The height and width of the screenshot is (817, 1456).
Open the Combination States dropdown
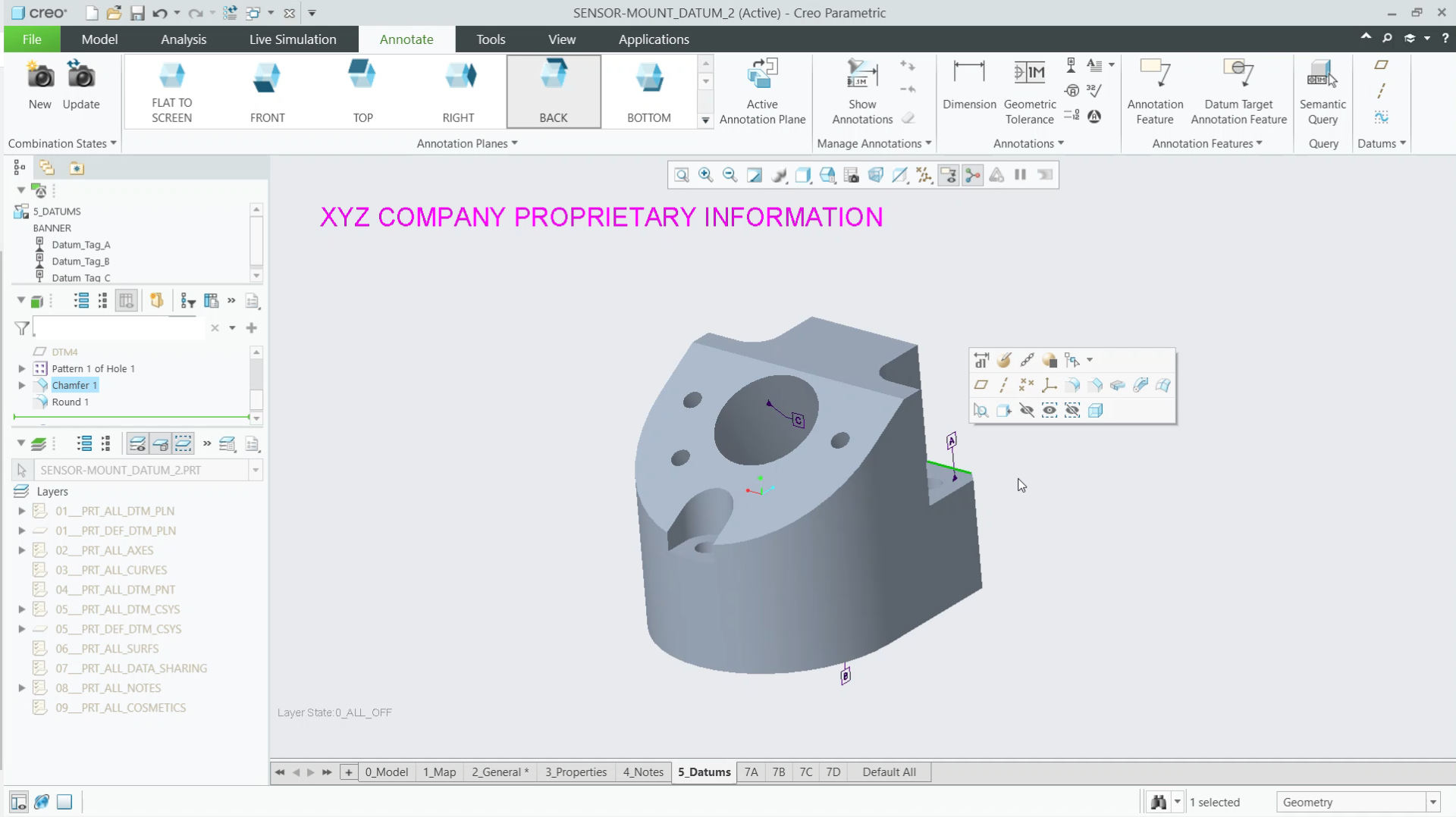point(62,143)
